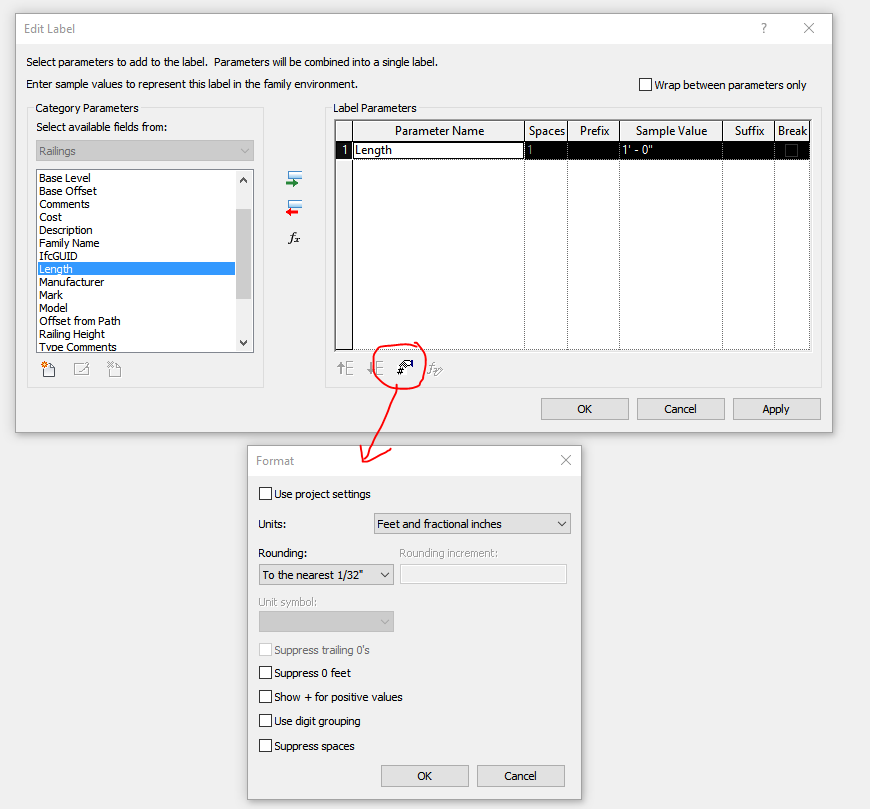Click OK in the Format dialog
Viewport: 870px width, 809px height.
[x=425, y=776]
